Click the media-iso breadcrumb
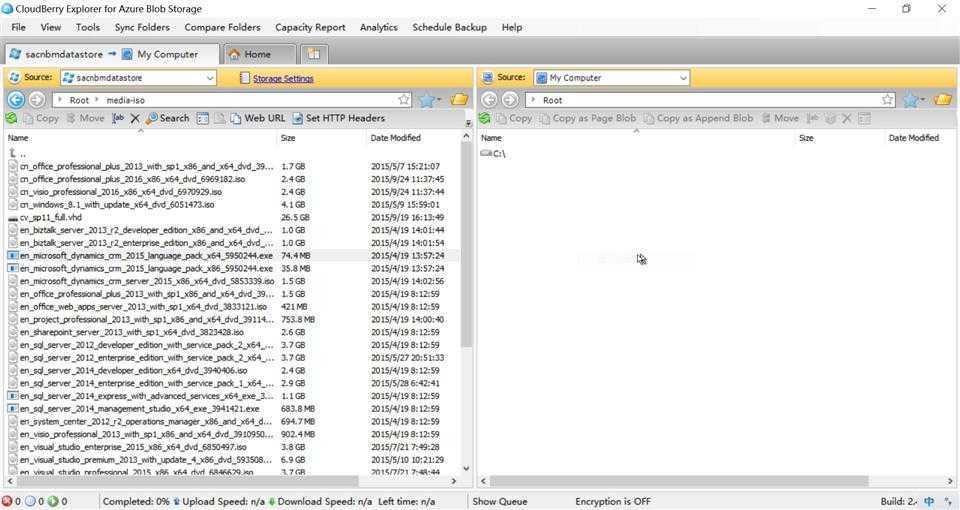This screenshot has height=510, width=960. [x=126, y=100]
